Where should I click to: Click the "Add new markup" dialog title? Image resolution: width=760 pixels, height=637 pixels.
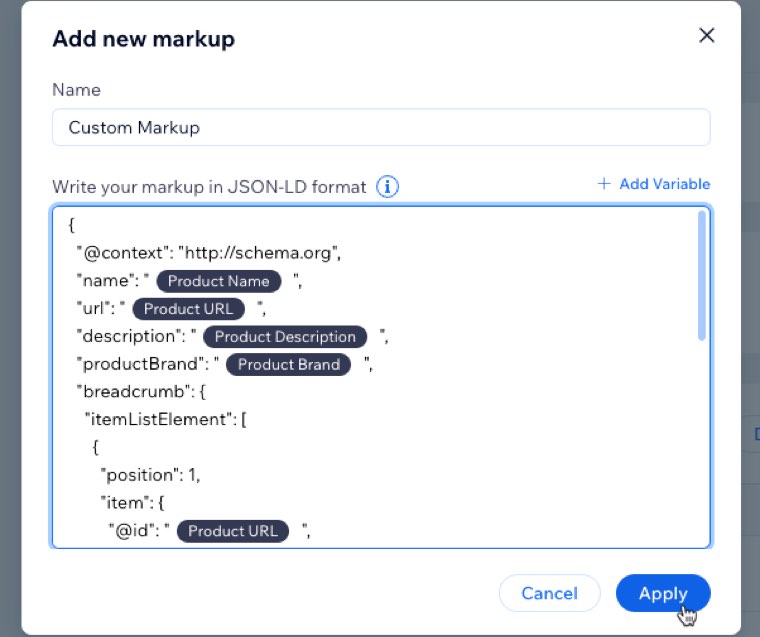(143, 39)
